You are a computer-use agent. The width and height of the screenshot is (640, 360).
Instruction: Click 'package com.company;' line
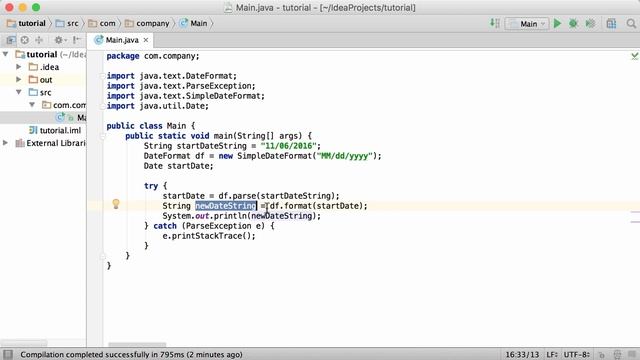point(153,56)
